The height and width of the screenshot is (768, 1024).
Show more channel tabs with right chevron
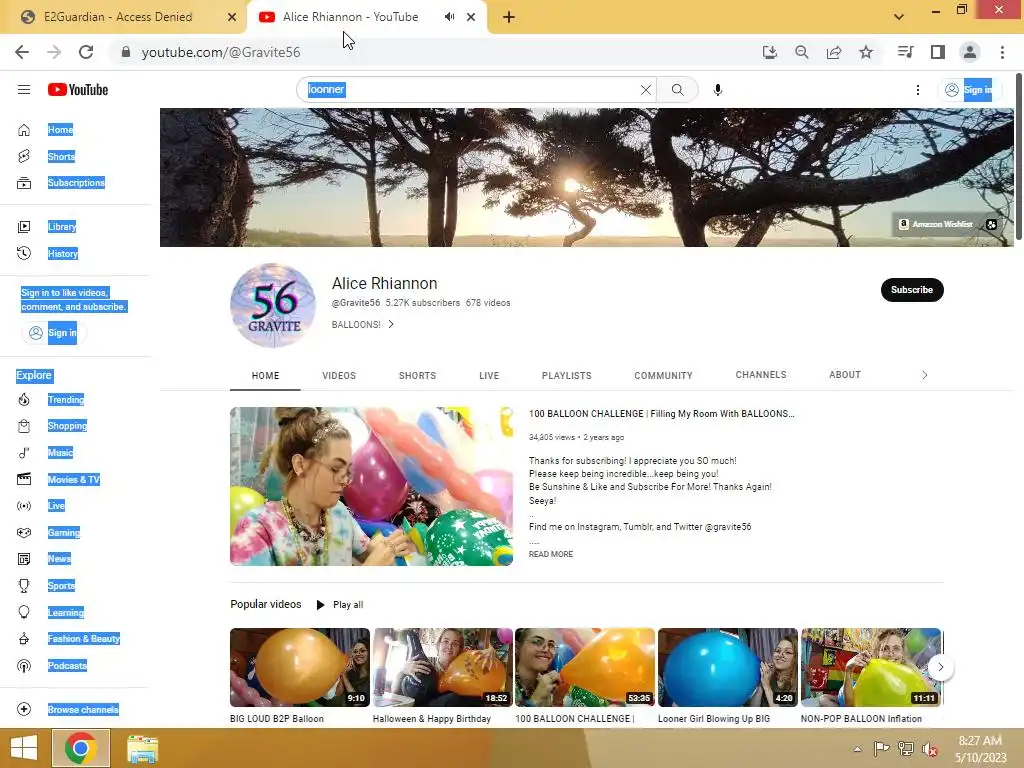pyautogui.click(x=924, y=375)
